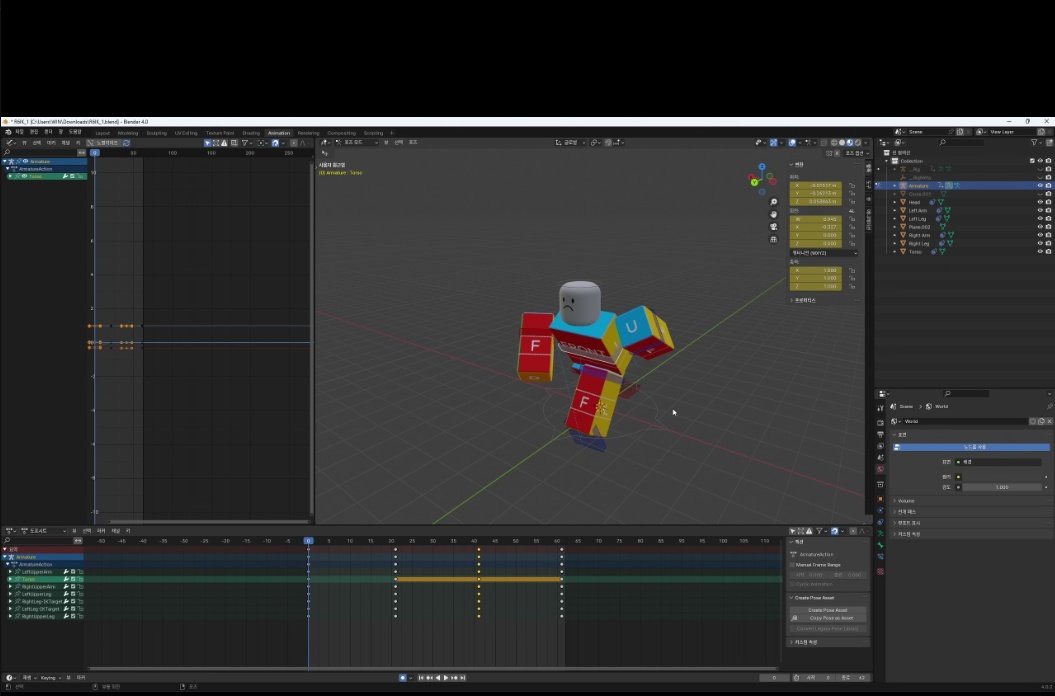Screen dimensions: 1055x696
Task: Jump to the animation start frame
Action: pos(421,678)
